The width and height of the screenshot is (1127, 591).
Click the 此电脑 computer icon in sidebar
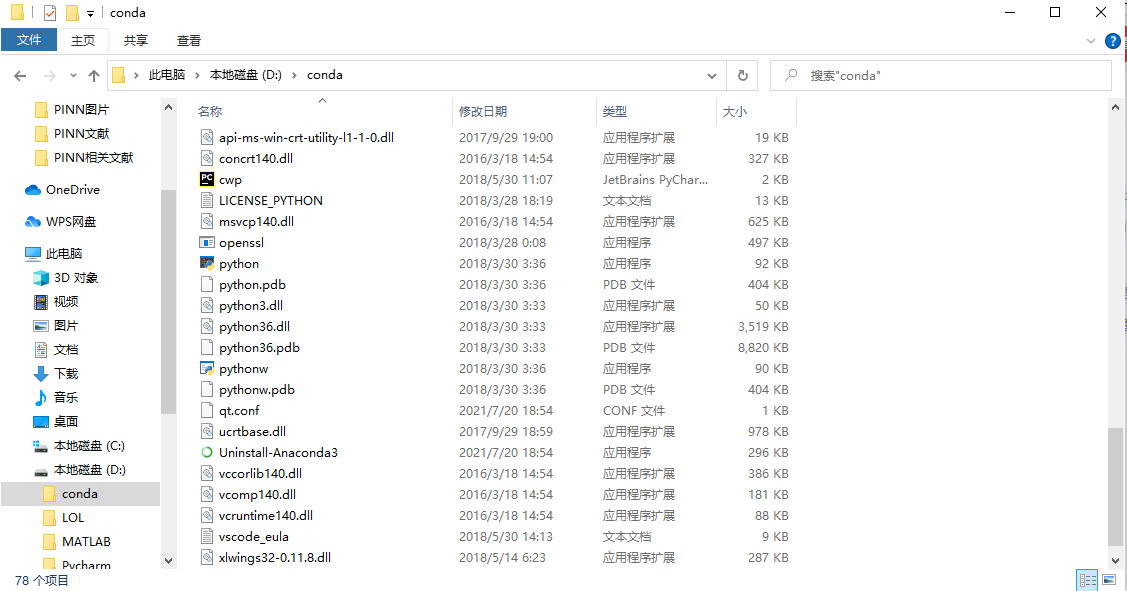[x=33, y=253]
